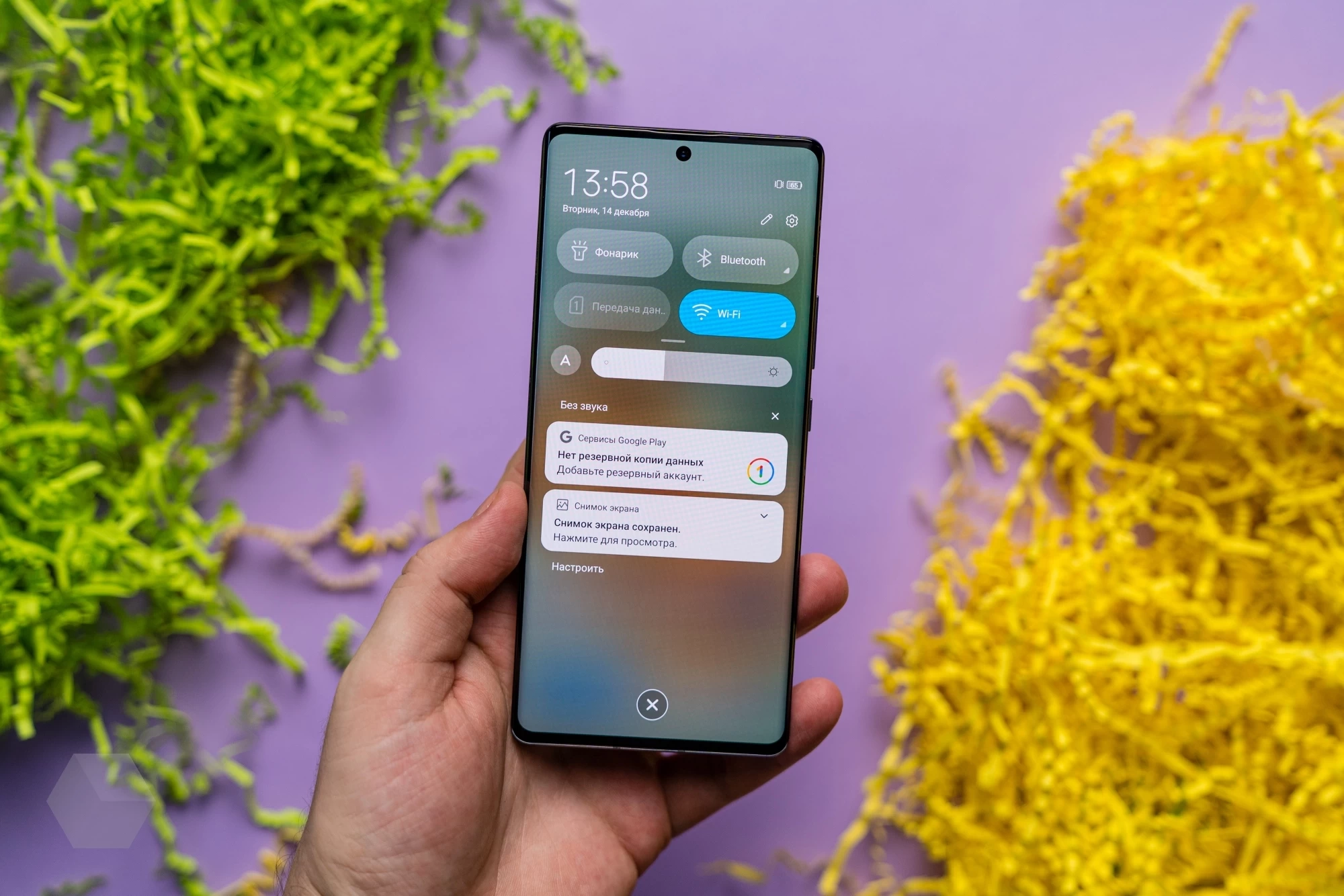Tap the screen close circle button

tap(652, 702)
